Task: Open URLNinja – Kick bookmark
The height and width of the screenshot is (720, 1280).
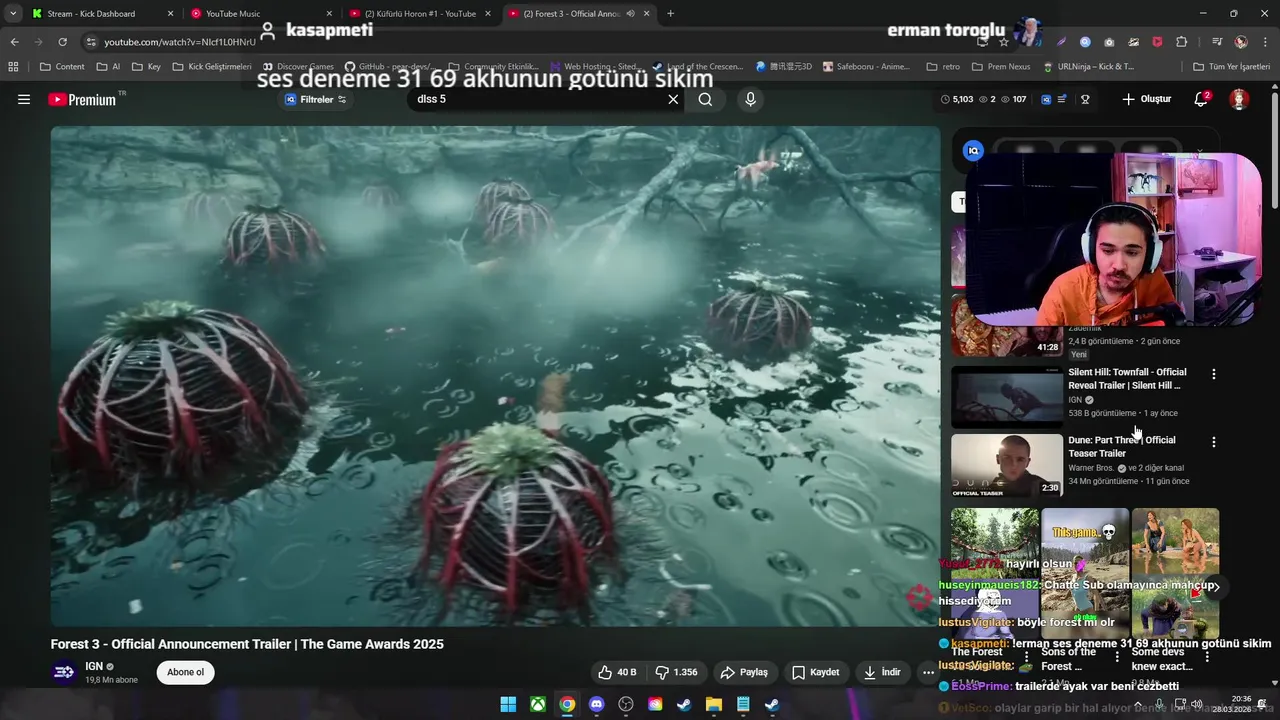Action: pos(1088,67)
